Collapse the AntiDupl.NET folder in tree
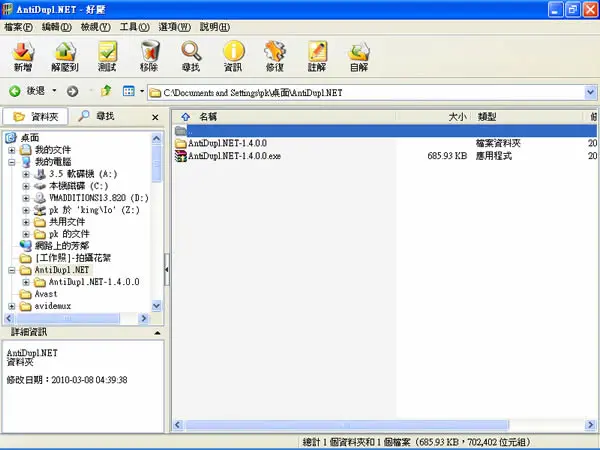Viewport: 600px width, 450px height. (x=12, y=270)
